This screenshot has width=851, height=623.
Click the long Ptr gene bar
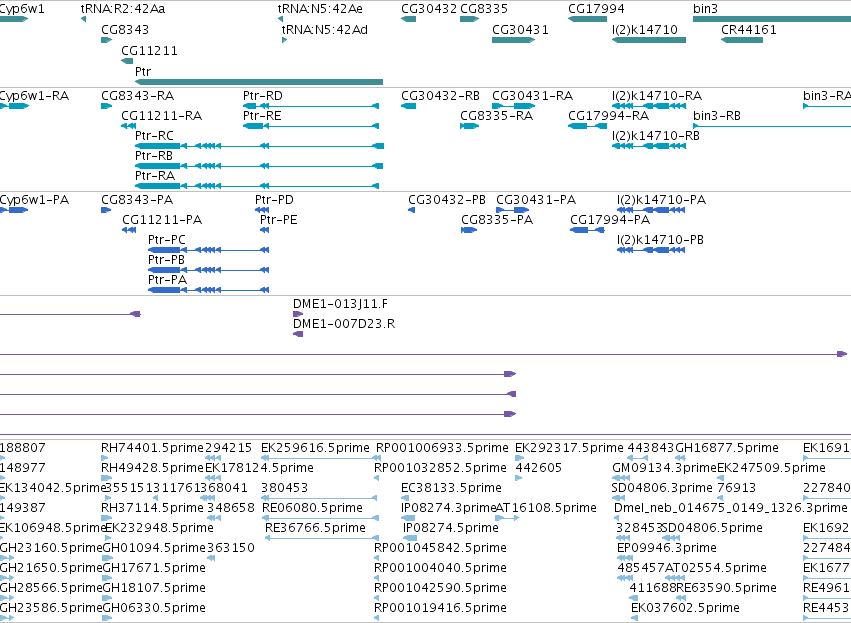point(259,82)
